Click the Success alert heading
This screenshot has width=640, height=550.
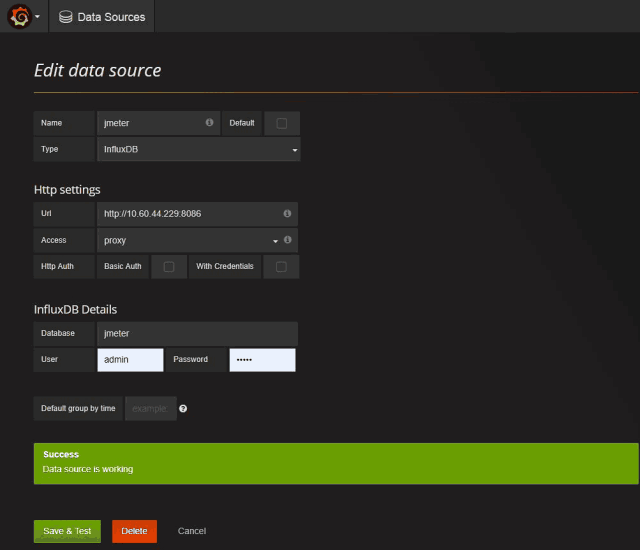tap(61, 455)
